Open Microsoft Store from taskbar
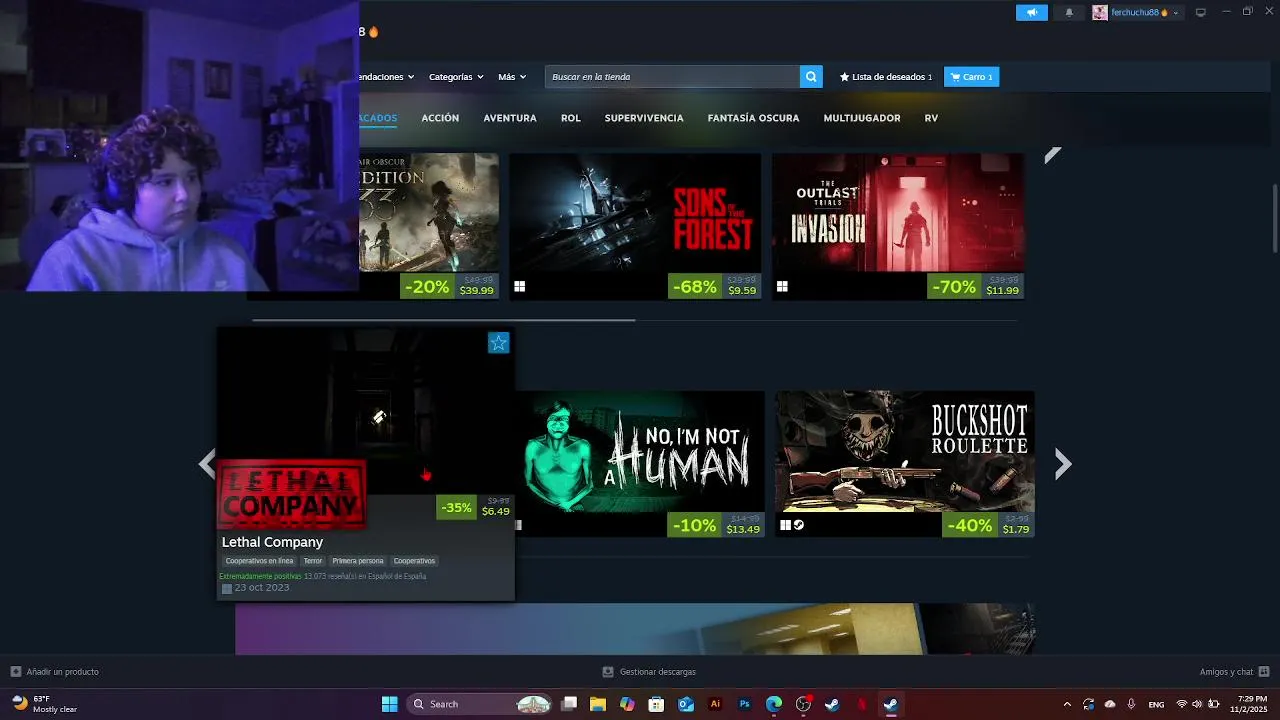The image size is (1280, 720). [656, 704]
